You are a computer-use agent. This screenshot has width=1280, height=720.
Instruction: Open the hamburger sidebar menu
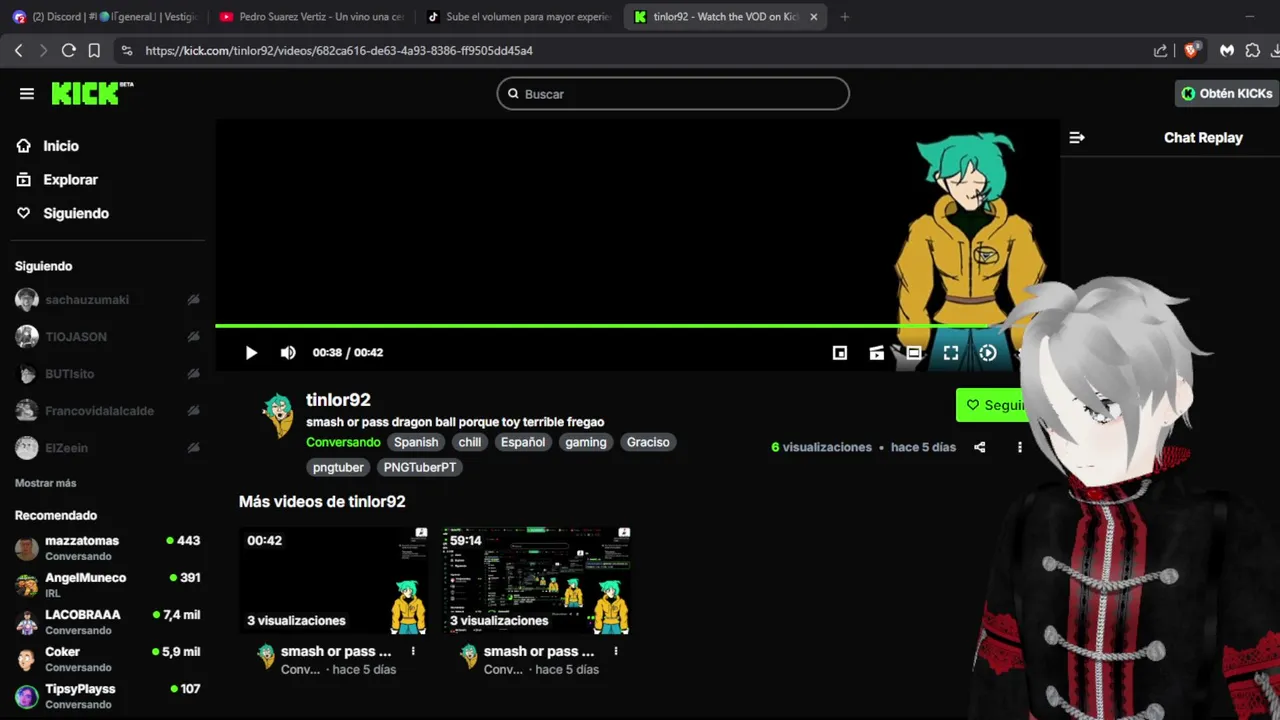point(27,94)
